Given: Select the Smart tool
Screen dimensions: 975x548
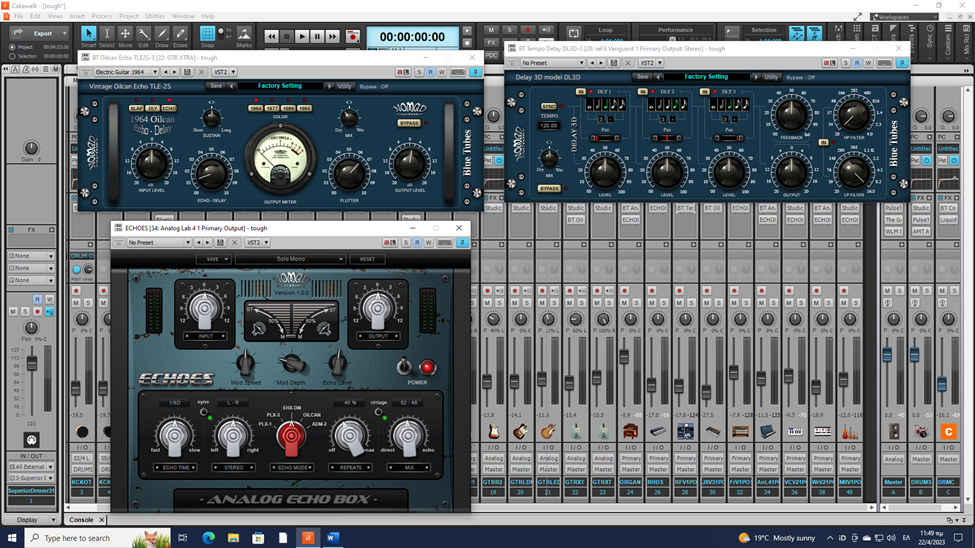Looking at the screenshot, I should tap(88, 36).
